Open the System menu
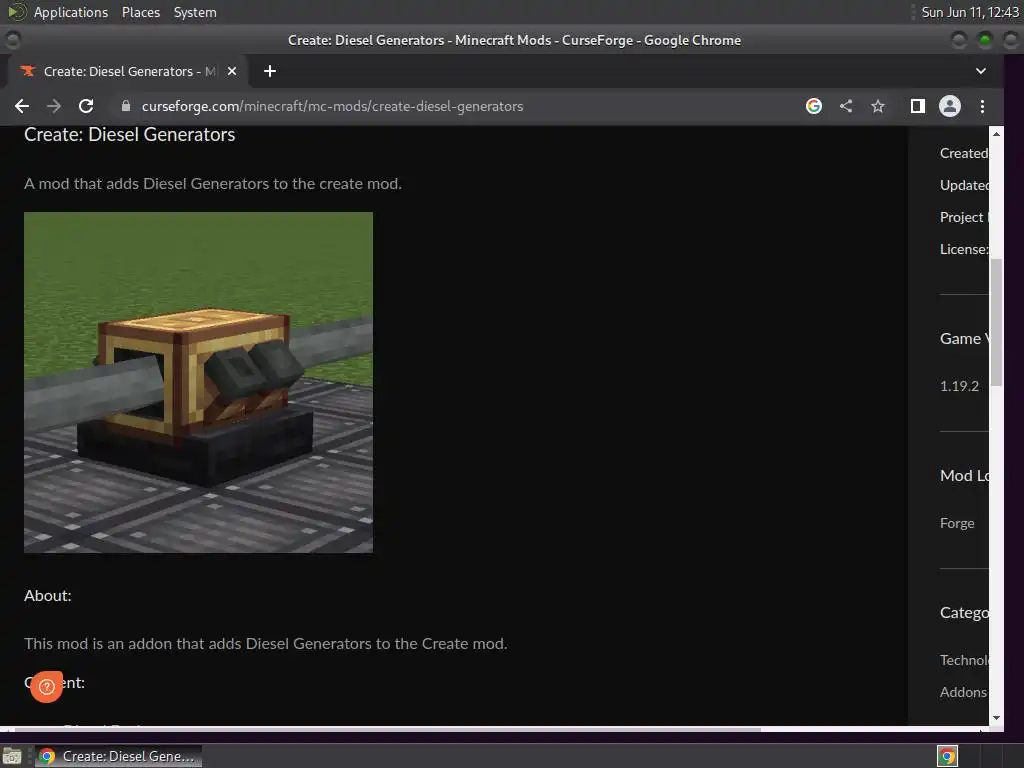The width and height of the screenshot is (1024, 768). (x=195, y=12)
